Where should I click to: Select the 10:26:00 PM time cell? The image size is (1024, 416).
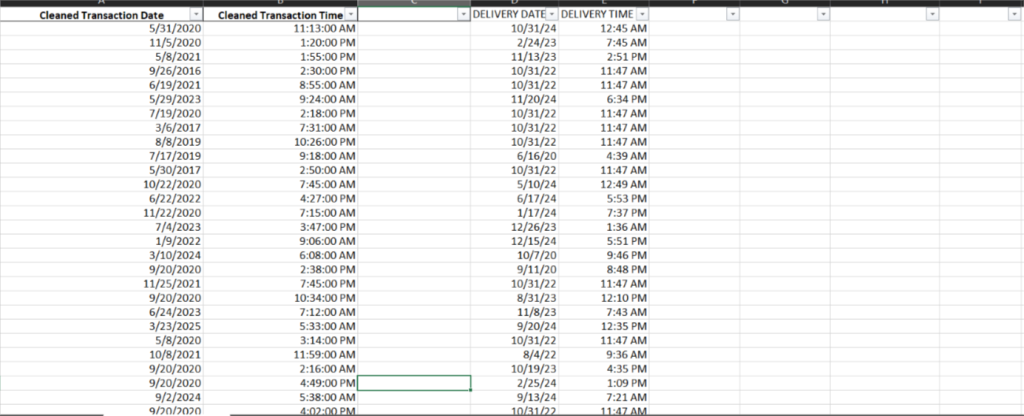[x=280, y=142]
